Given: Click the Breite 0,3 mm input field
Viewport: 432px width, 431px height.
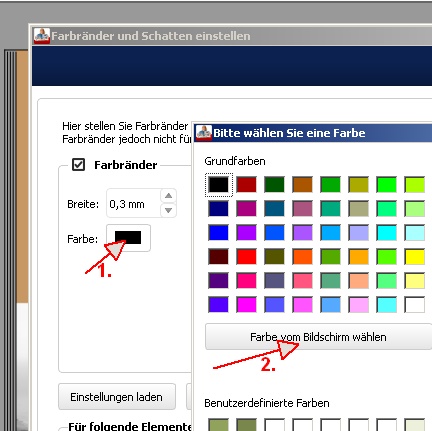Looking at the screenshot, I should point(133,203).
